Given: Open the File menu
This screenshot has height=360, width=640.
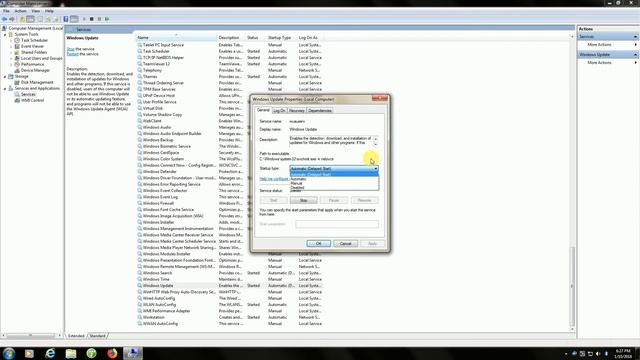Looking at the screenshot, I should coord(6,11).
